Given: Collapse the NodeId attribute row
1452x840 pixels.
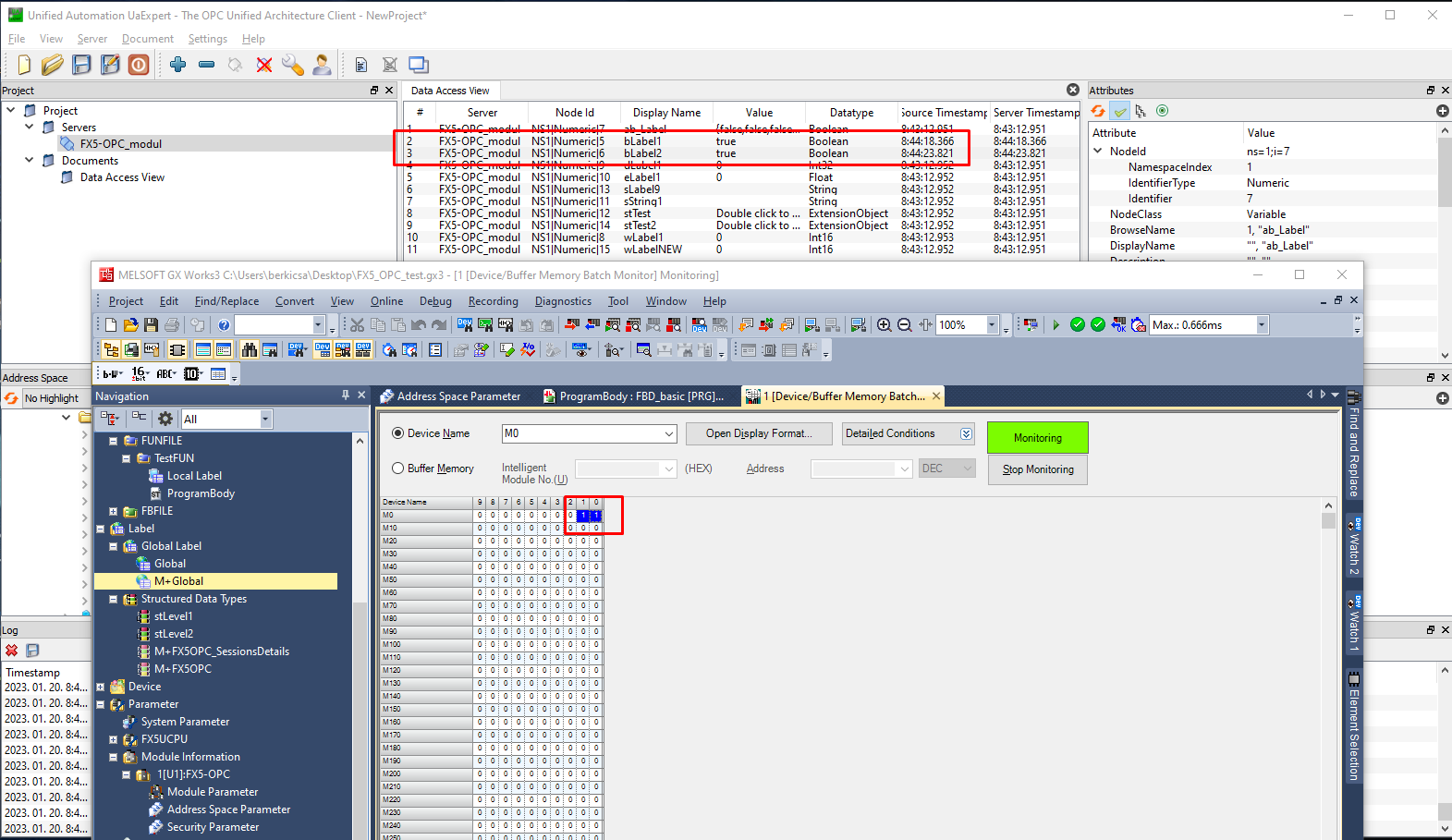Looking at the screenshot, I should point(1098,151).
